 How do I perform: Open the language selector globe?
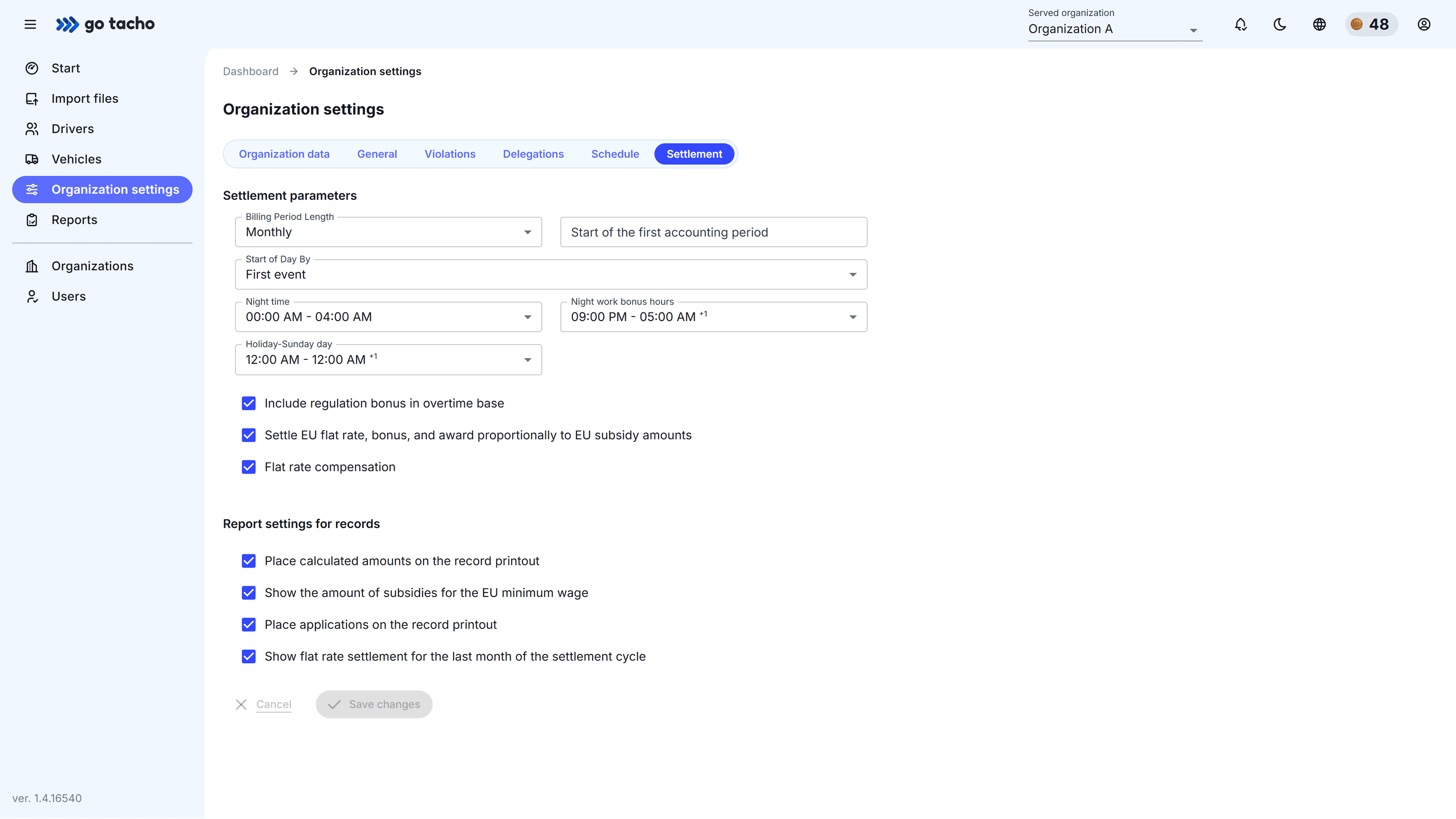tap(1319, 24)
